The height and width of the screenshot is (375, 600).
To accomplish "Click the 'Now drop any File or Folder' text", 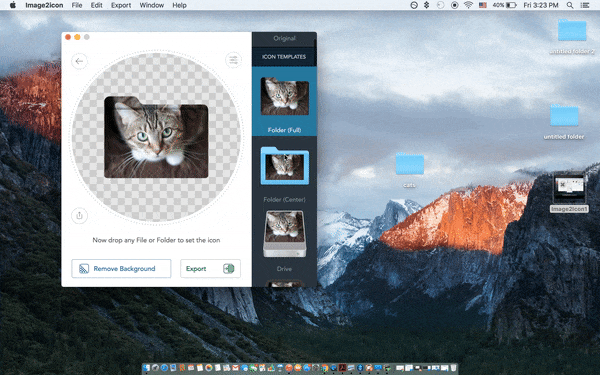I will click(156, 240).
